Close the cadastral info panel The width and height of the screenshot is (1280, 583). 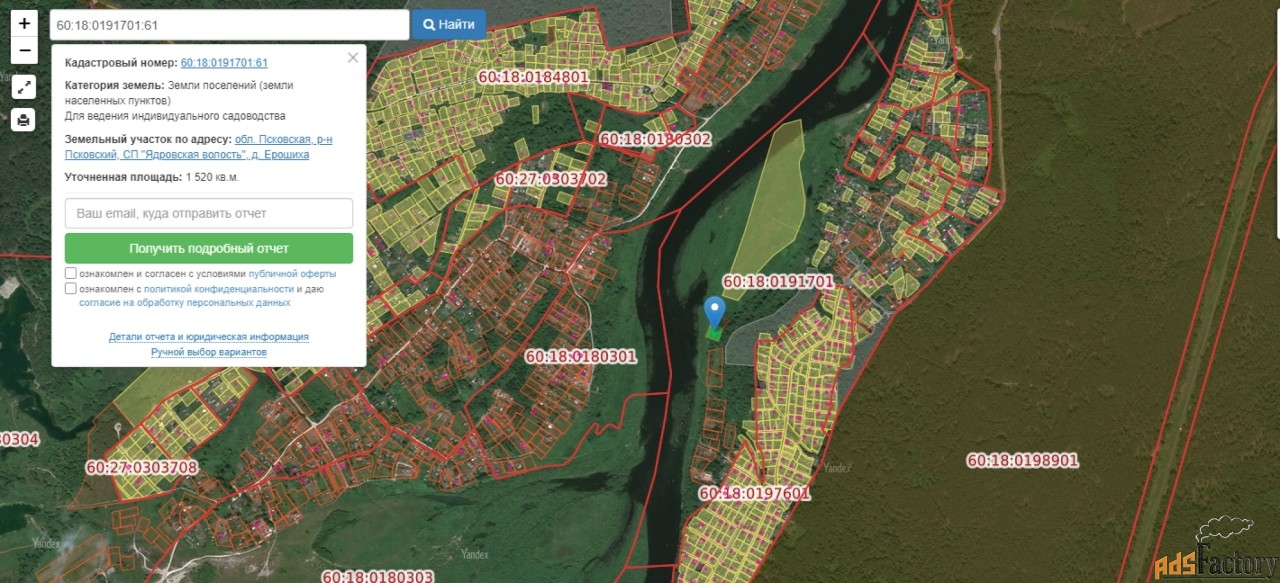pyautogui.click(x=352, y=58)
